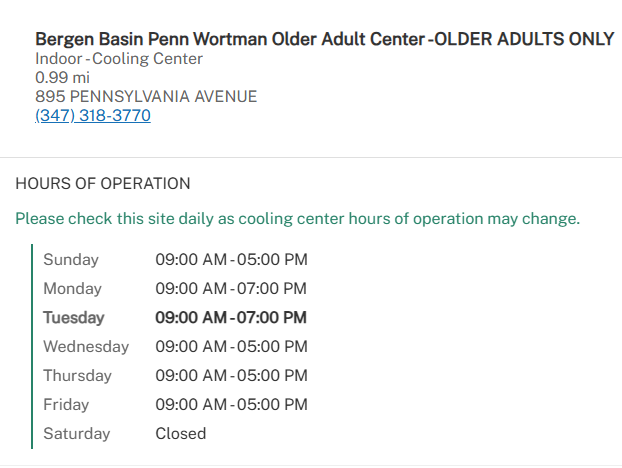Viewport: 622px width, 468px height.
Task: Click the Bergen Basin Penn Wortman center title
Action: pos(324,39)
